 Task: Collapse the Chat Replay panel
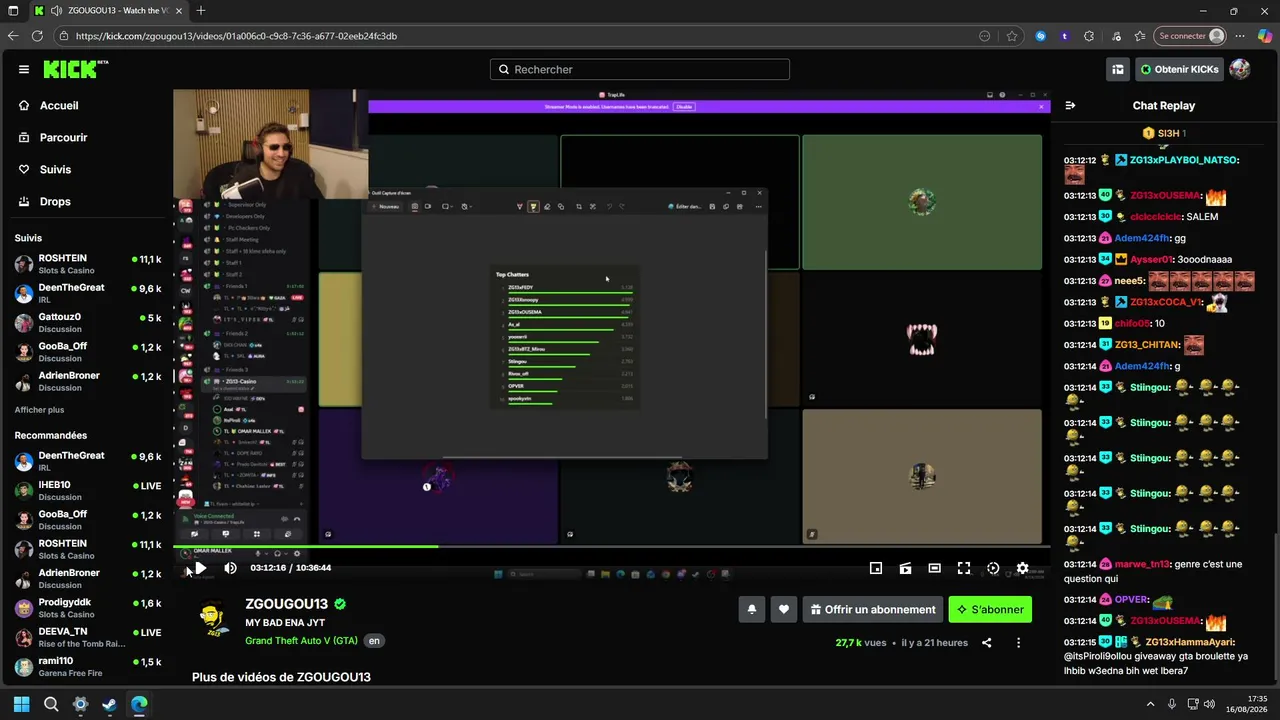point(1070,105)
